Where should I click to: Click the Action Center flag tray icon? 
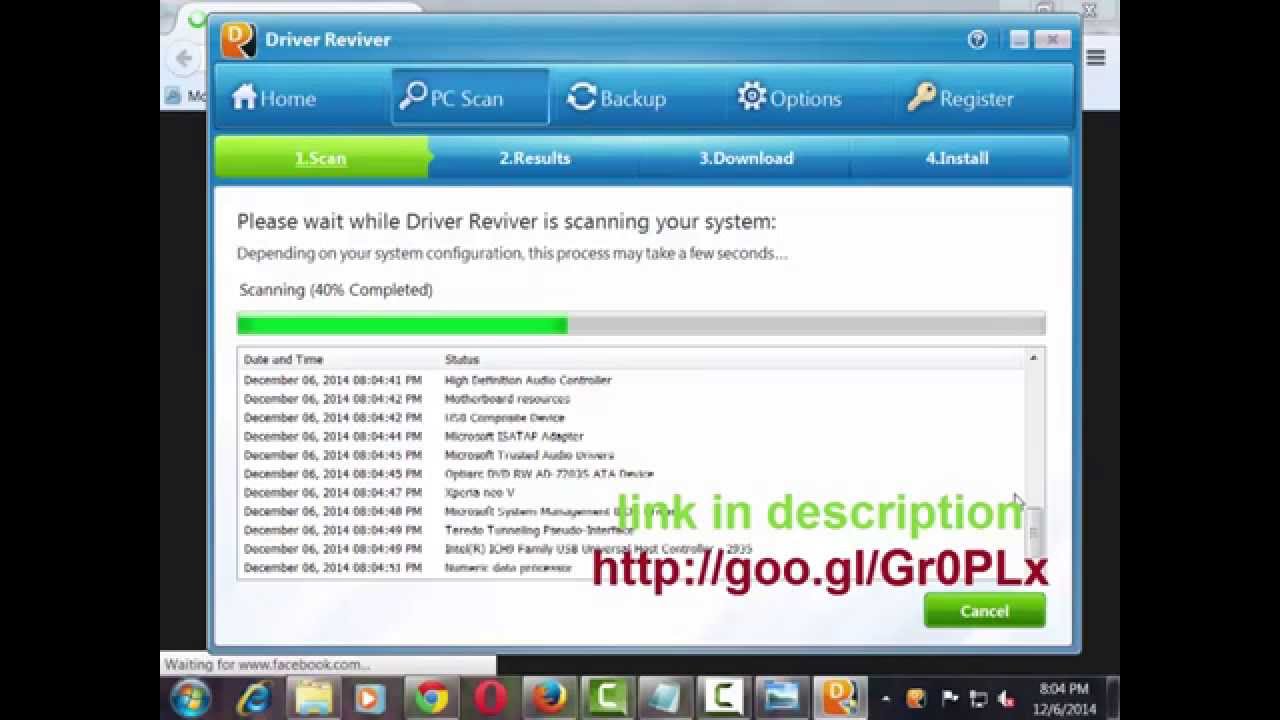pyautogui.click(x=950, y=699)
